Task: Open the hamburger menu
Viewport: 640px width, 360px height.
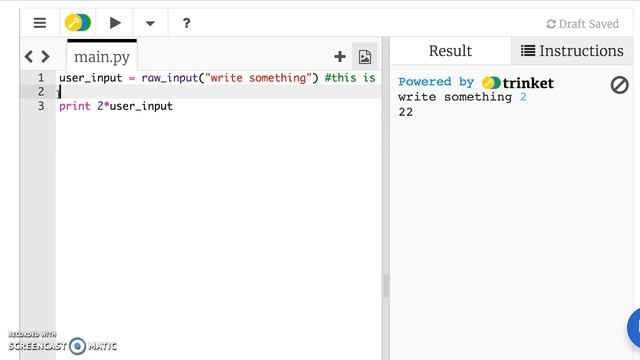Action: coord(40,23)
